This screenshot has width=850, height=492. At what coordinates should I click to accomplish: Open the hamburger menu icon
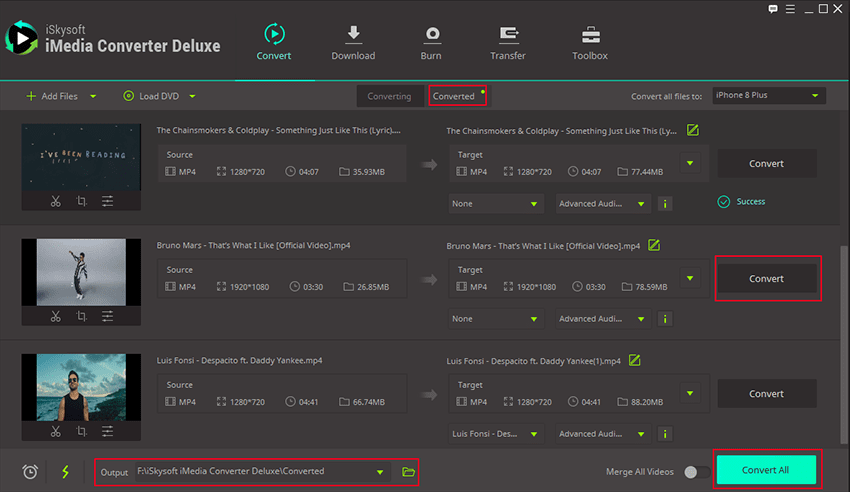click(x=790, y=9)
